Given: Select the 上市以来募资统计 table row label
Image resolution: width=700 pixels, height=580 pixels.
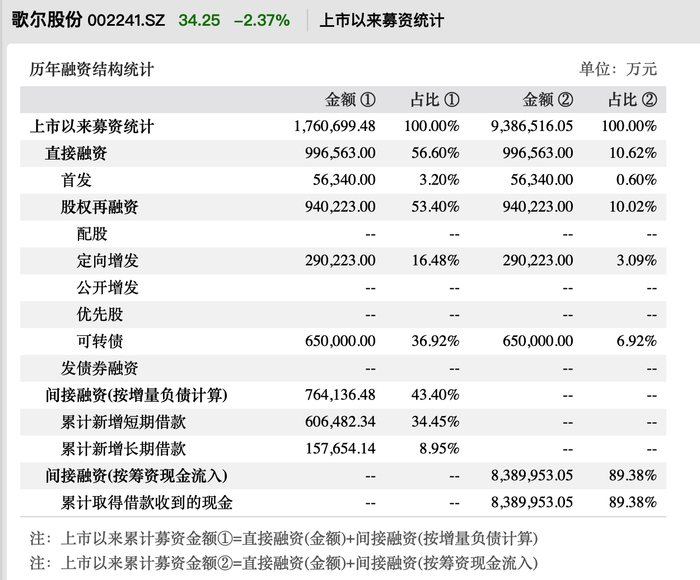Looking at the screenshot, I should tap(92, 126).
